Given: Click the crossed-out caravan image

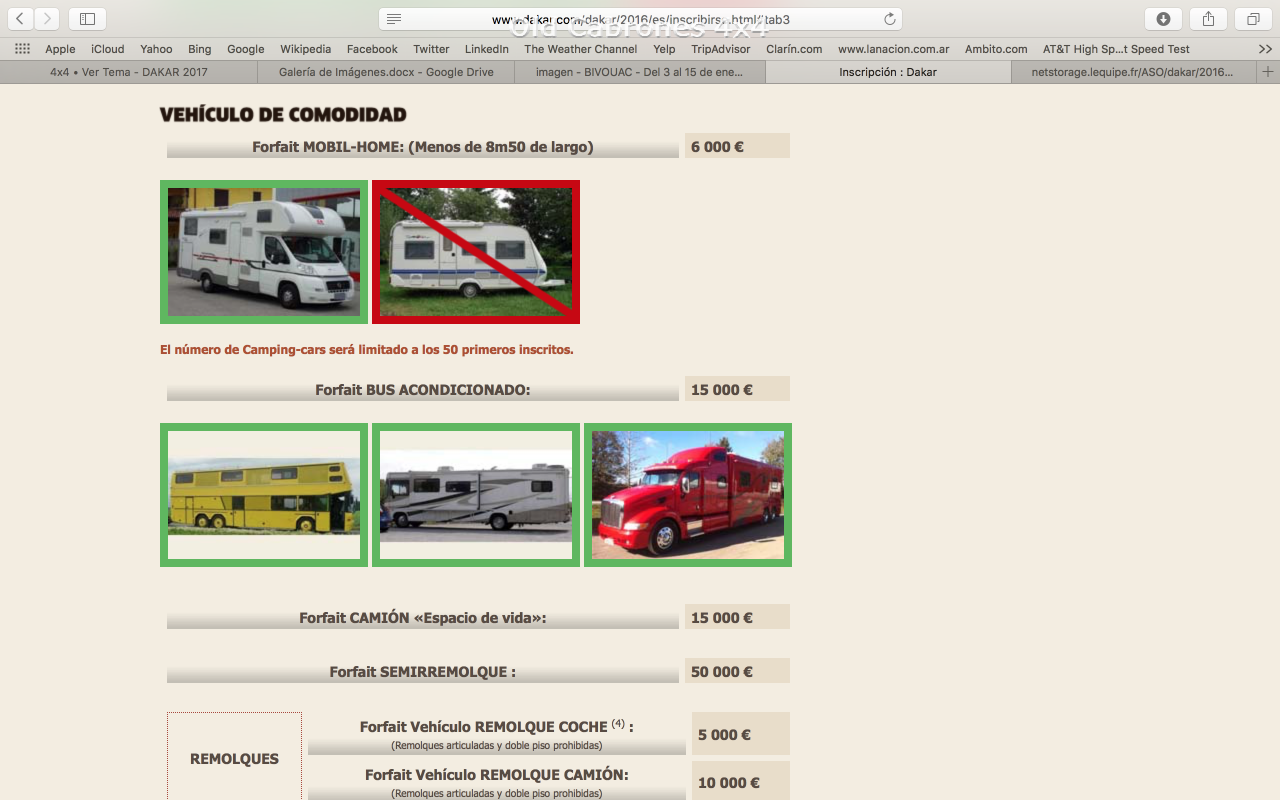Looking at the screenshot, I should pos(476,252).
